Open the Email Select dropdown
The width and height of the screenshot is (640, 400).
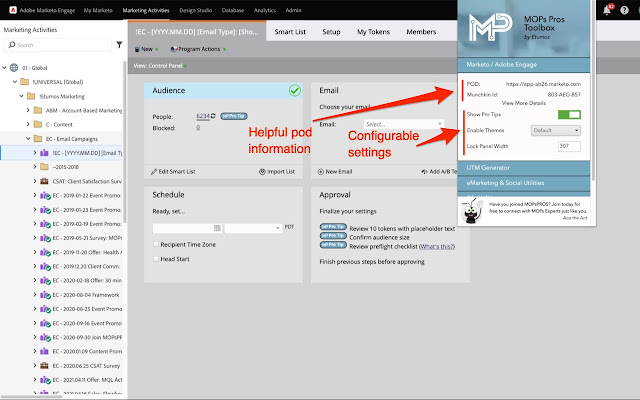pyautogui.click(x=403, y=124)
